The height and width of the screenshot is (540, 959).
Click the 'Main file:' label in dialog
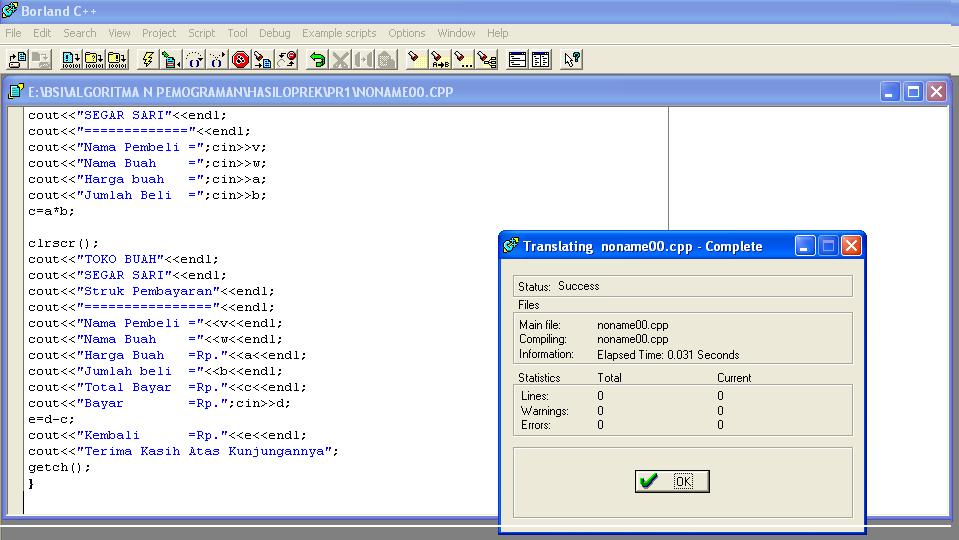point(539,325)
